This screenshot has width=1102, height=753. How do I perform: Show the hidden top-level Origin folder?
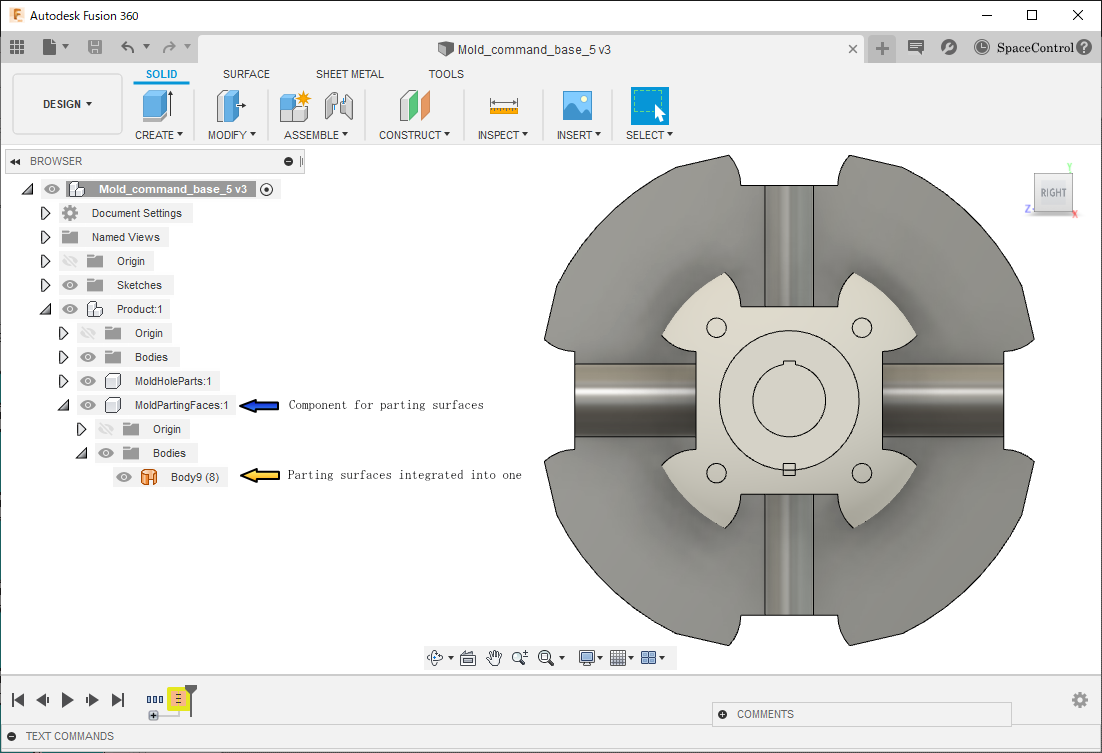70,261
